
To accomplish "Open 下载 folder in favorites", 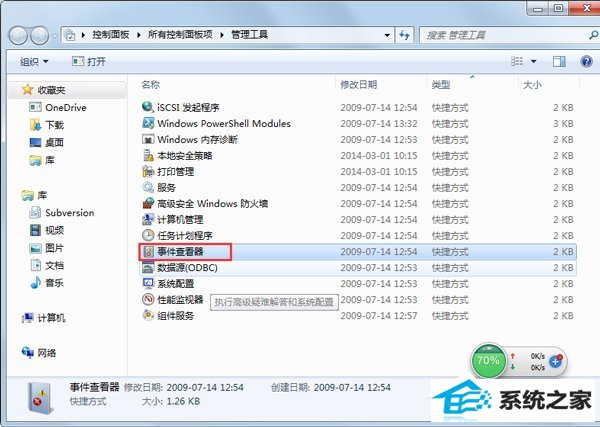I will (47, 125).
